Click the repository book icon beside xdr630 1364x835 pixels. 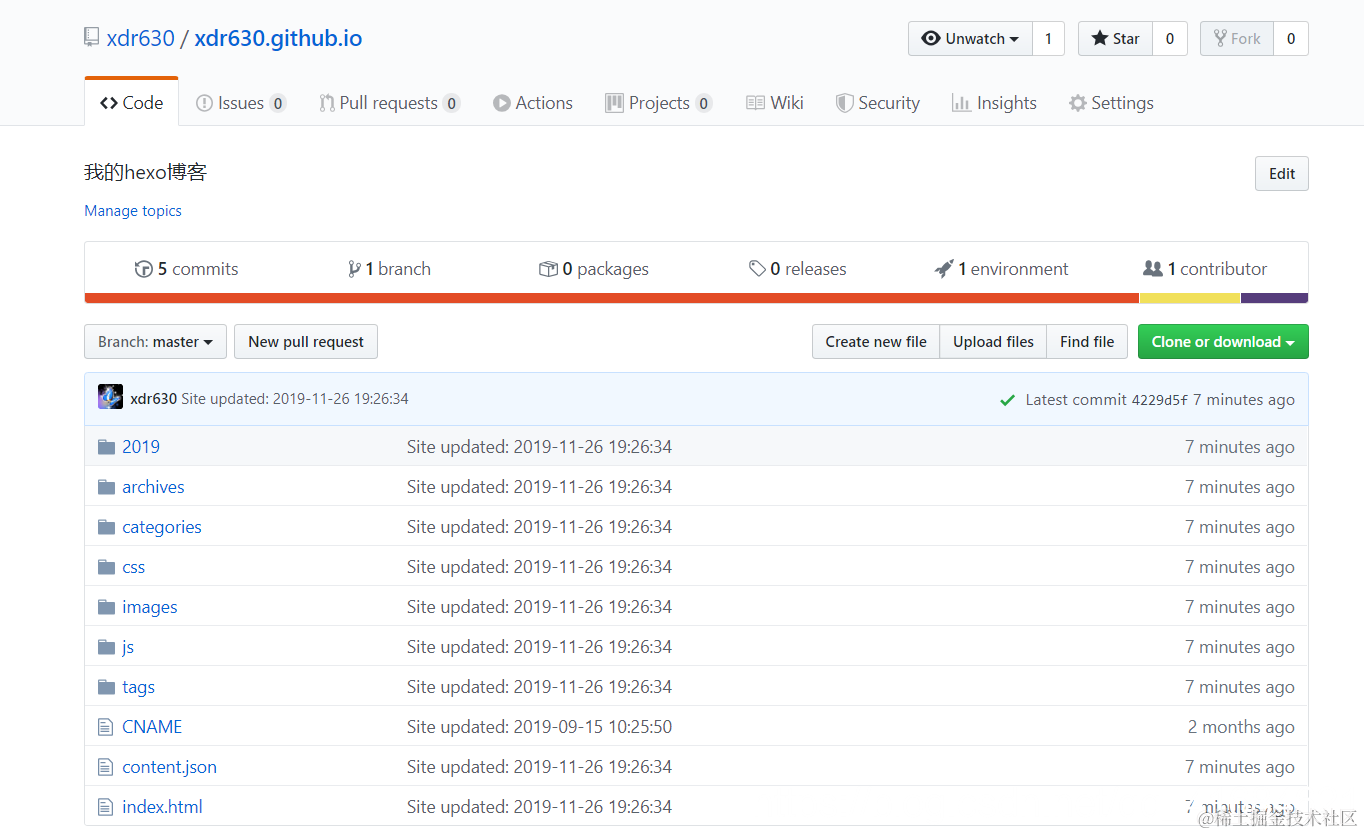(92, 39)
